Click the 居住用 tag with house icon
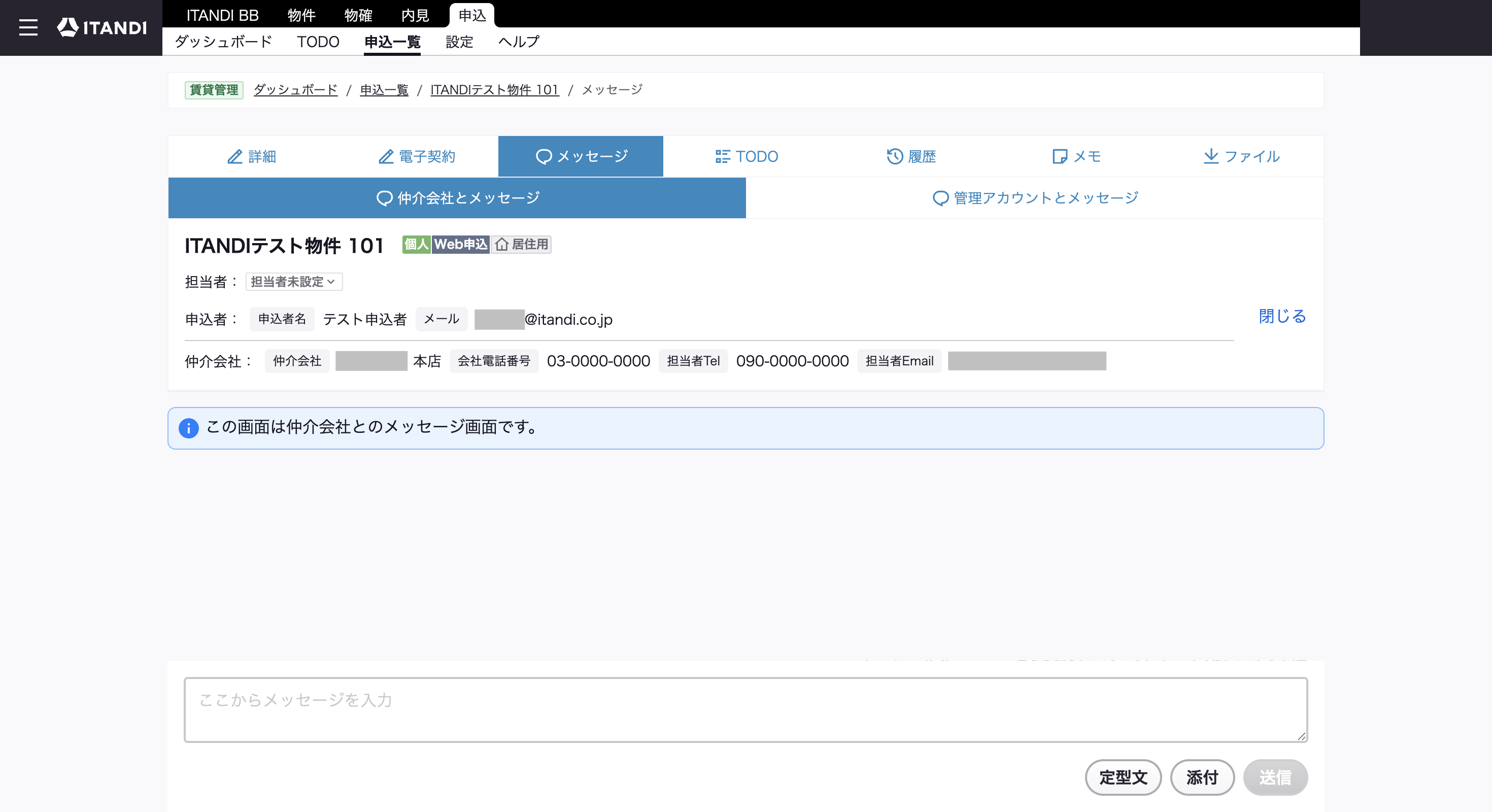Viewport: 1492px width, 812px height. click(x=521, y=245)
